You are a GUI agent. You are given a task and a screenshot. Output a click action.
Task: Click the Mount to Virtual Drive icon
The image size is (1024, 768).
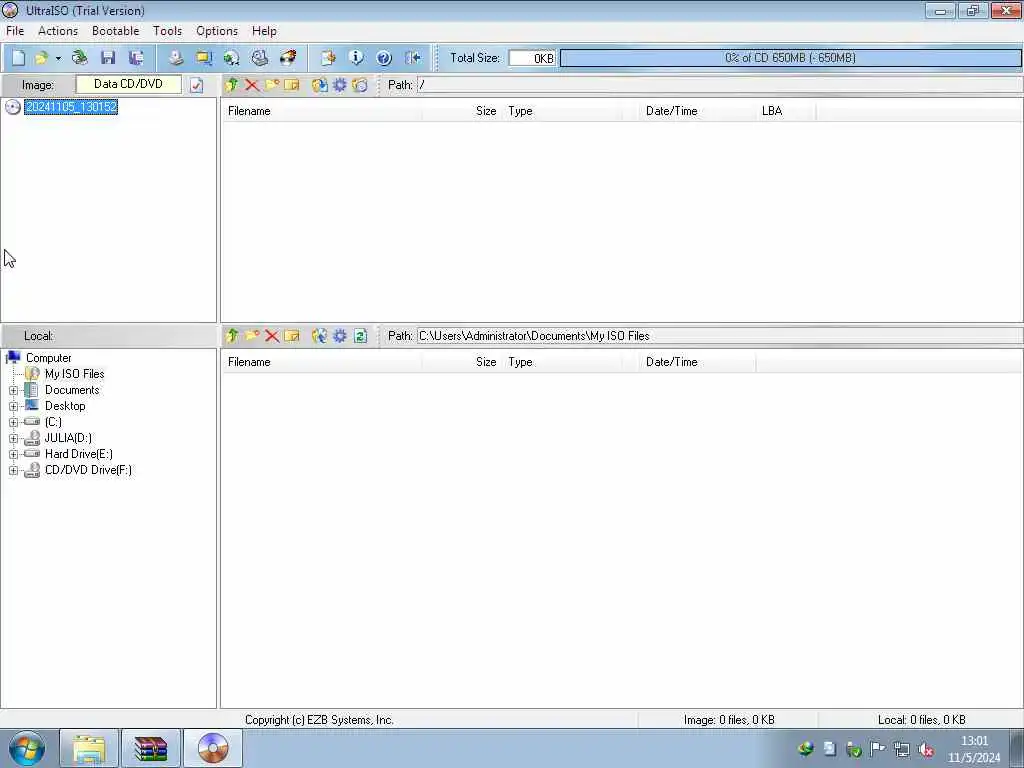pyautogui.click(x=260, y=58)
